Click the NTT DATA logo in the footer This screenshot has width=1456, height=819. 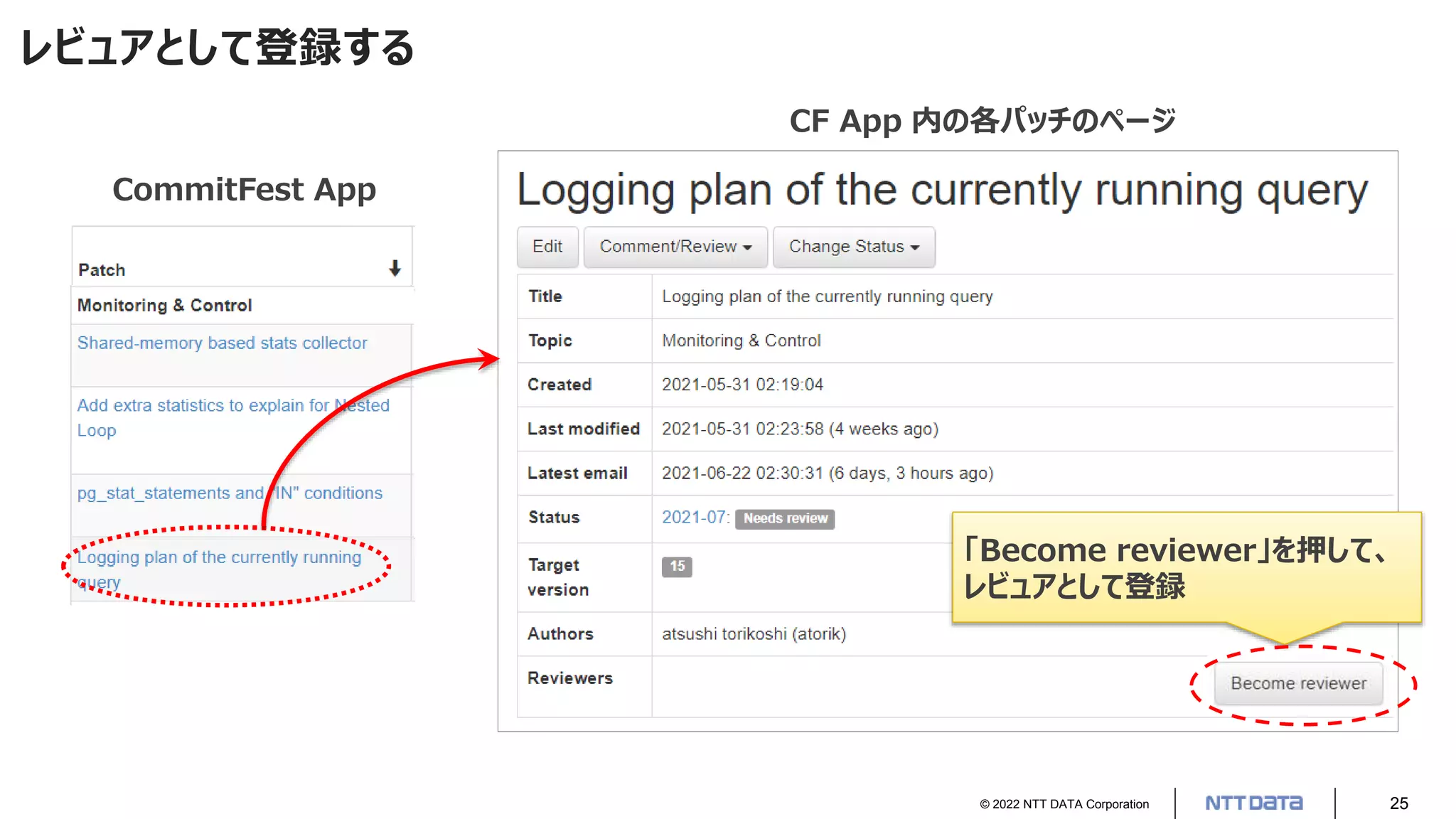1254,803
